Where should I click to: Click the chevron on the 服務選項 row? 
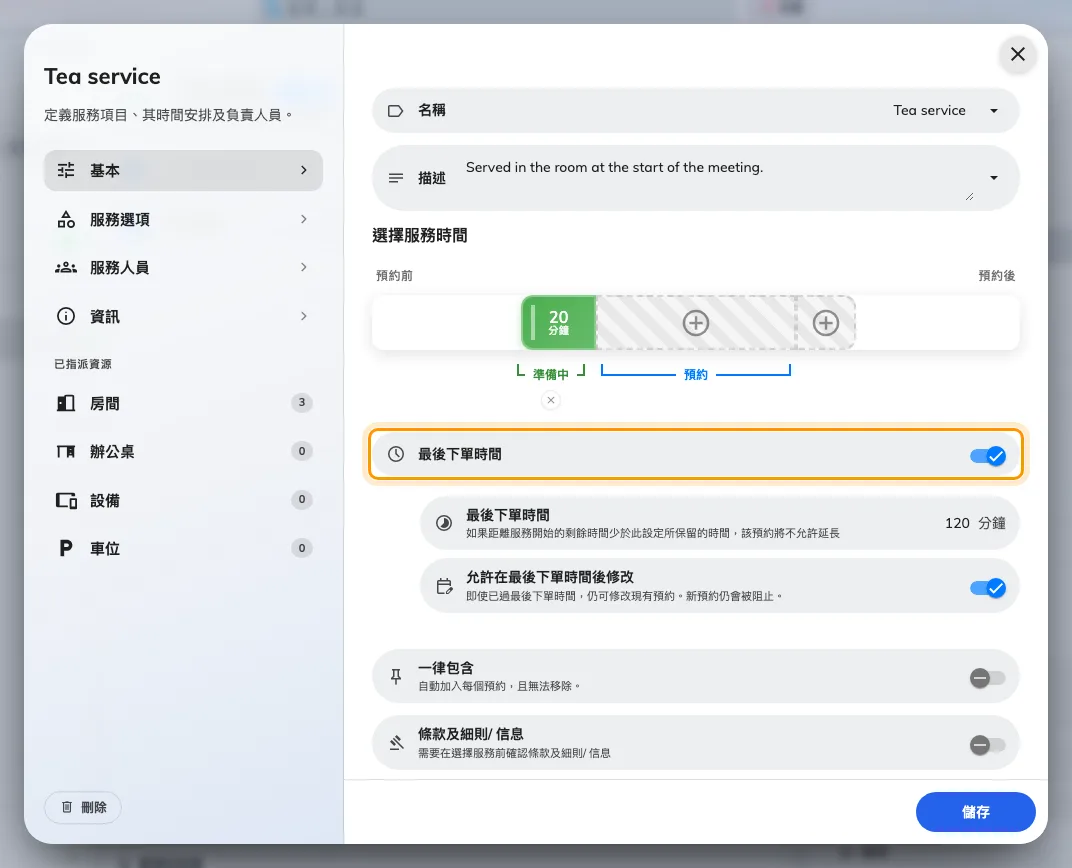pos(304,219)
